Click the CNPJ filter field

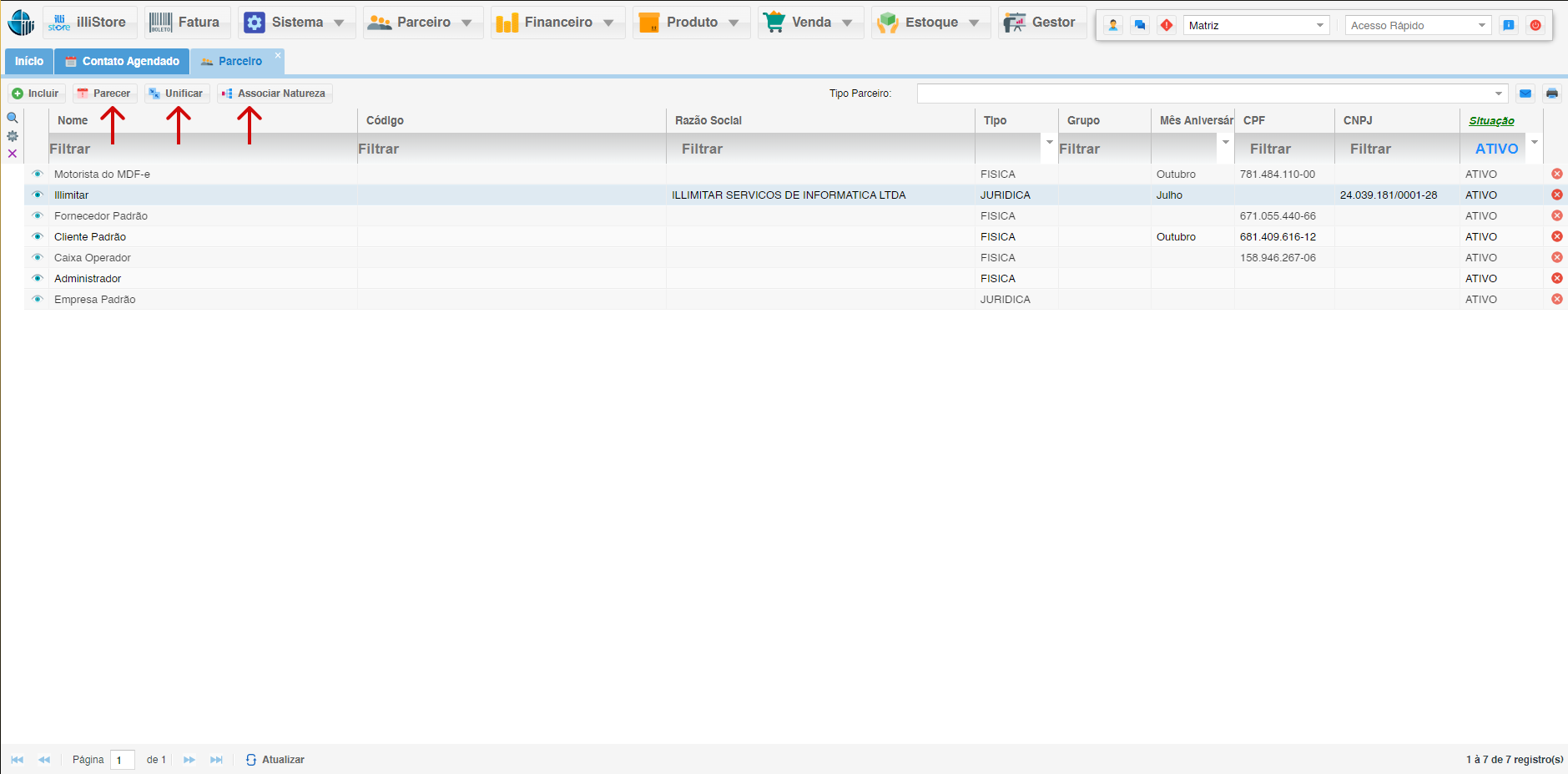[1397, 149]
